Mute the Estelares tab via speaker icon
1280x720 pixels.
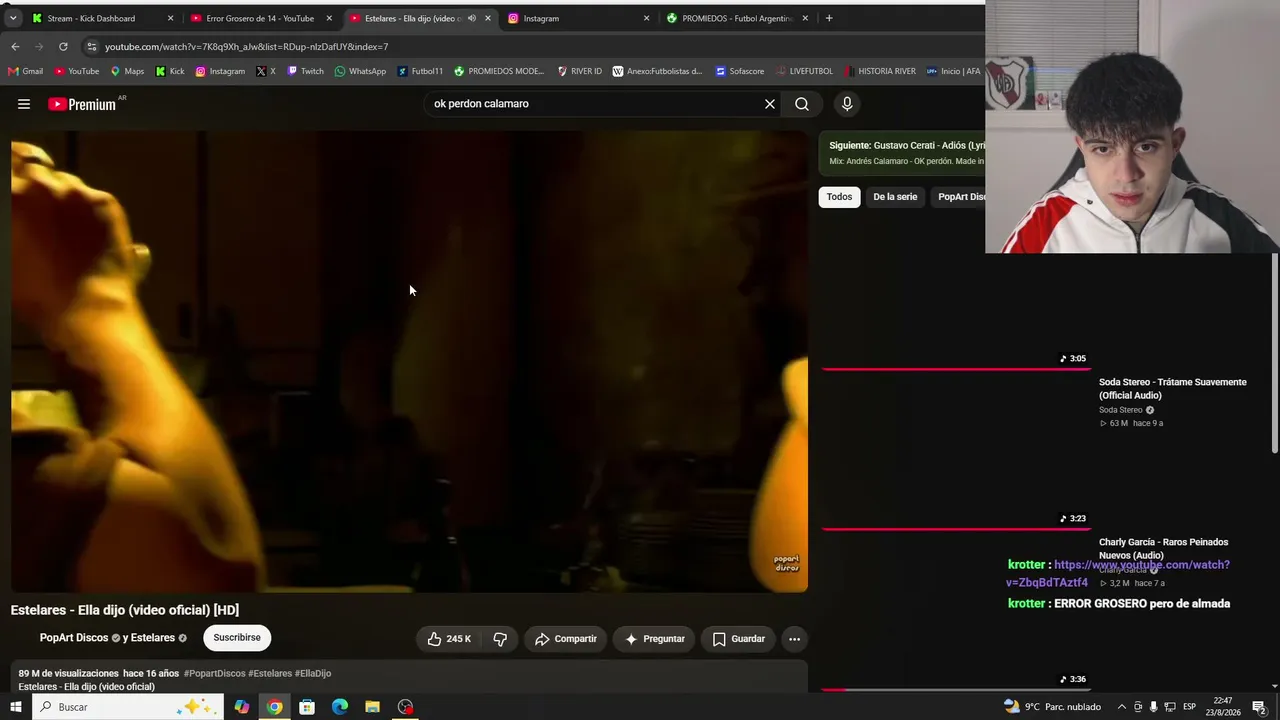472,18
